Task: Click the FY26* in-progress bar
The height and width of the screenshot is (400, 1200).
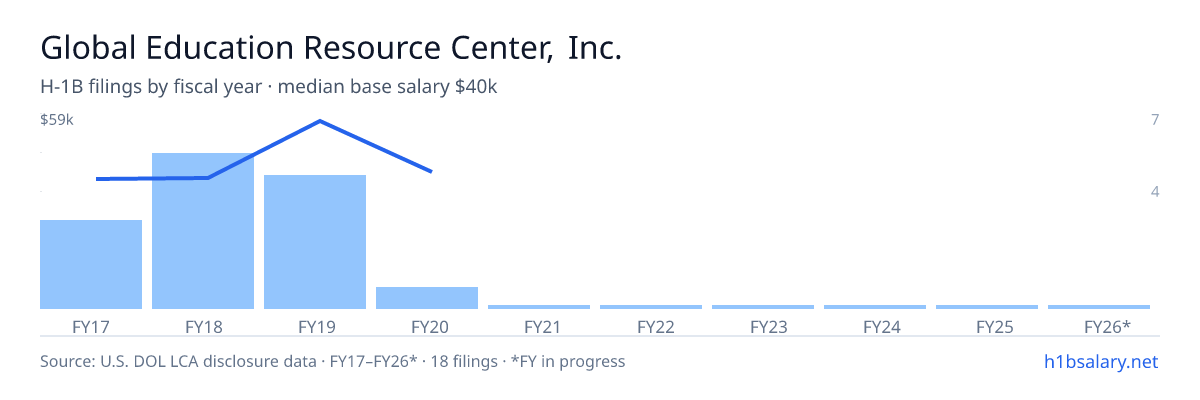Action: coord(1099,307)
